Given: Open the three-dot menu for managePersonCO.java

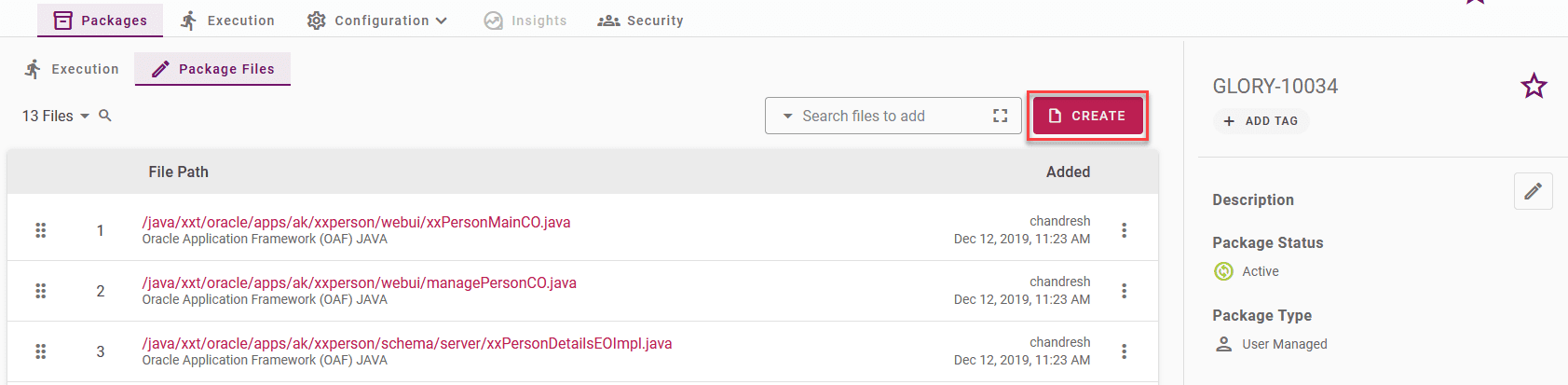Looking at the screenshot, I should click(1124, 291).
